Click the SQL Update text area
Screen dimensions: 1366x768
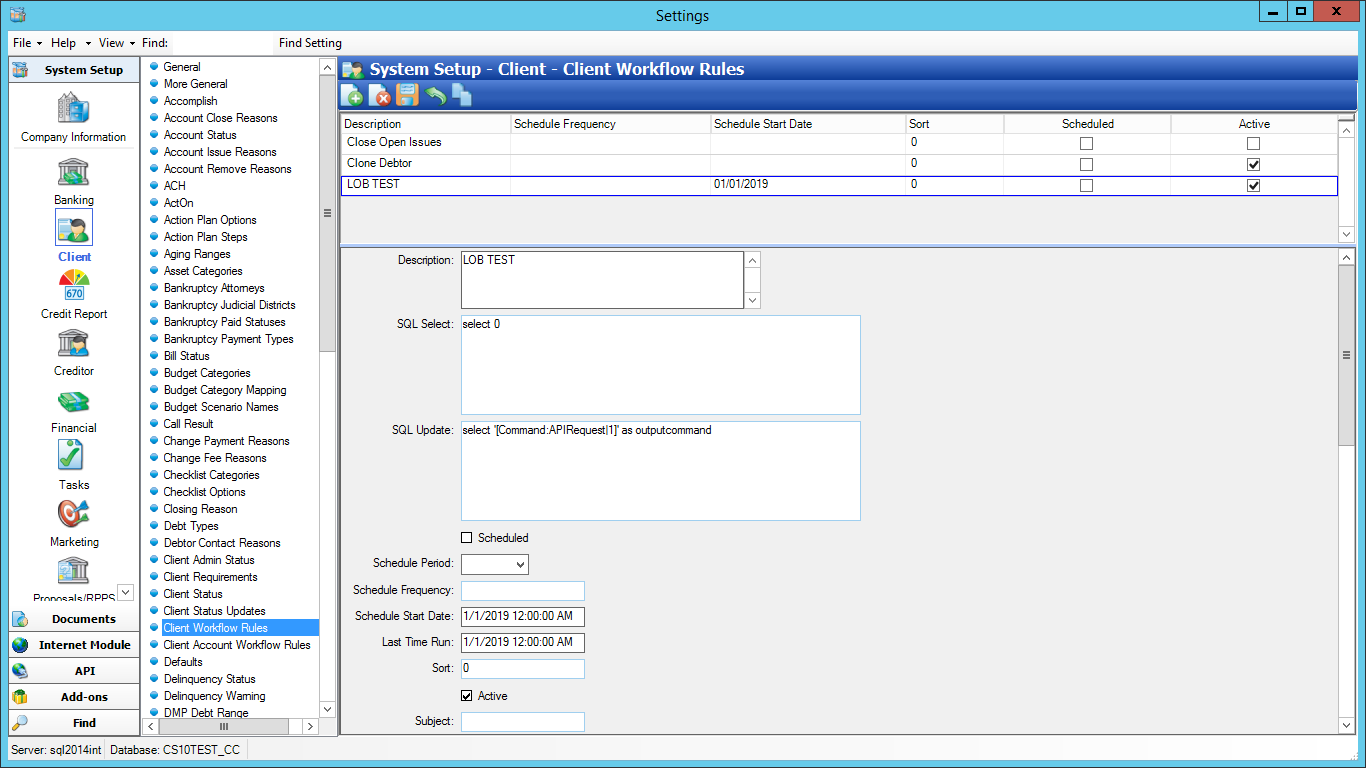tap(660, 471)
